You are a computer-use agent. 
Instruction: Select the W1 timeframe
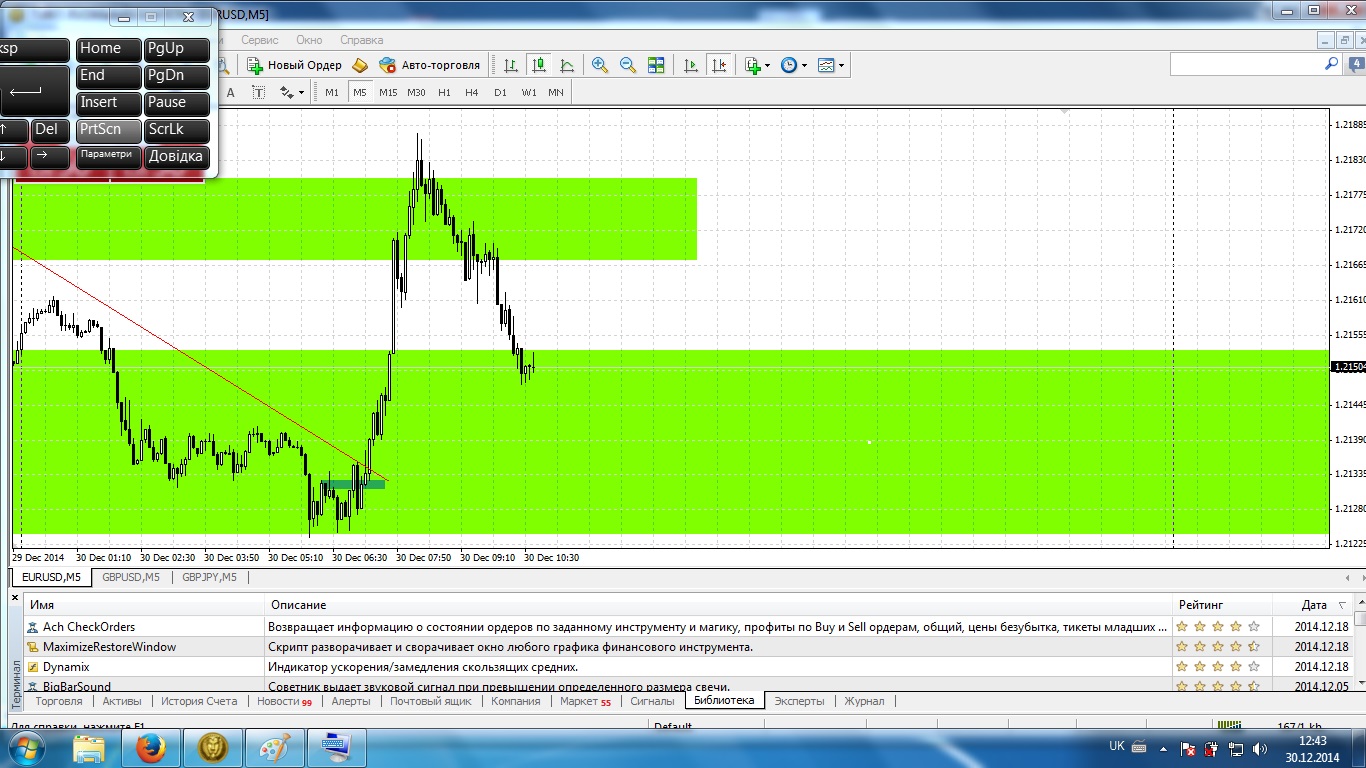point(528,92)
